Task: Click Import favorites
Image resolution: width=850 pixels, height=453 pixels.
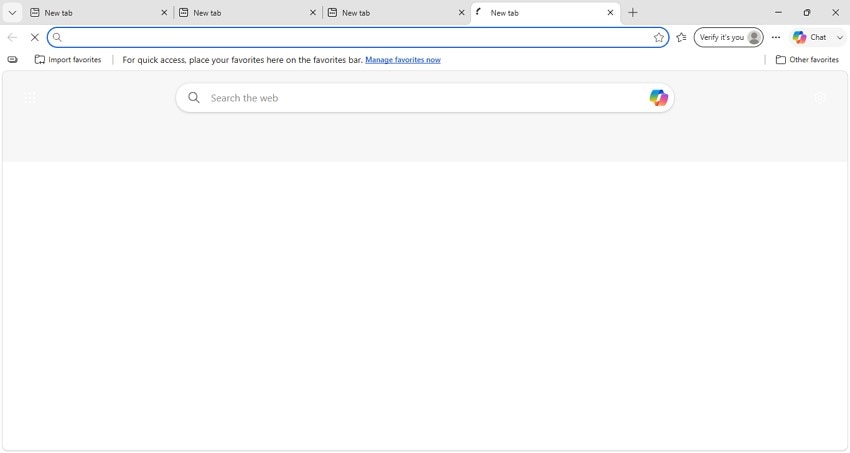Action: (68, 60)
